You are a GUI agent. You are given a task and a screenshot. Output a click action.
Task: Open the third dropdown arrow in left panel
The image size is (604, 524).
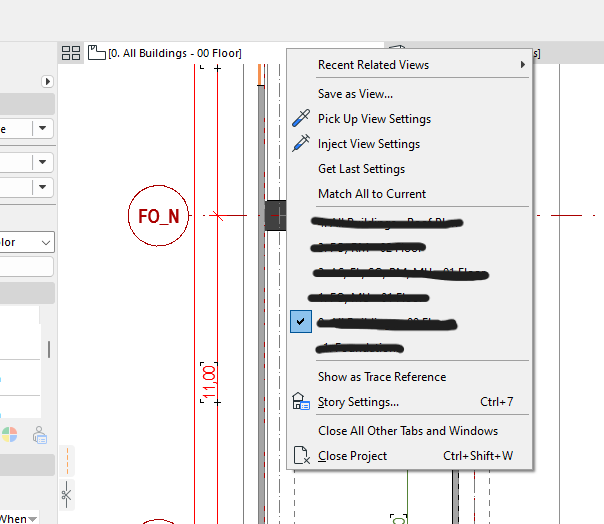42,187
